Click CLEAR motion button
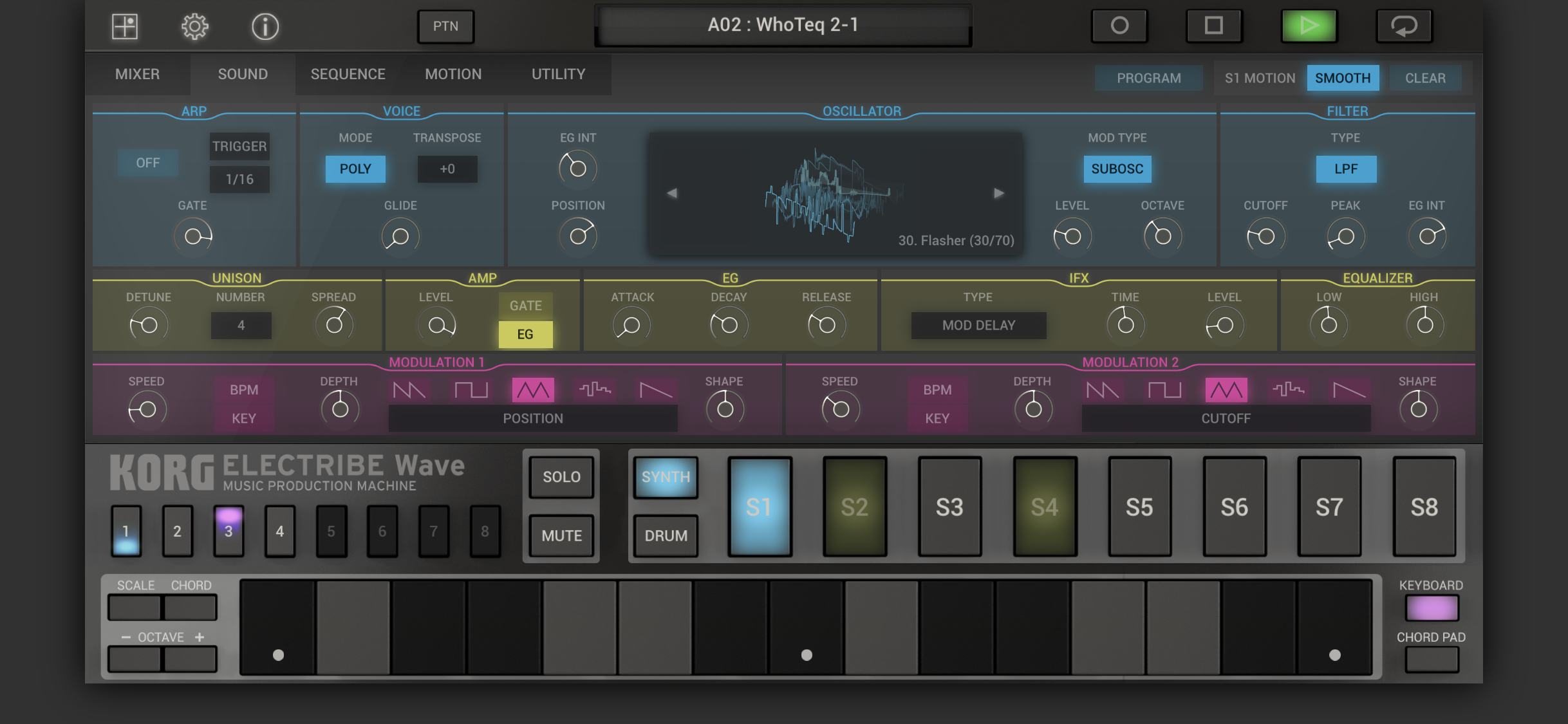This screenshot has width=1568, height=724. [x=1425, y=78]
